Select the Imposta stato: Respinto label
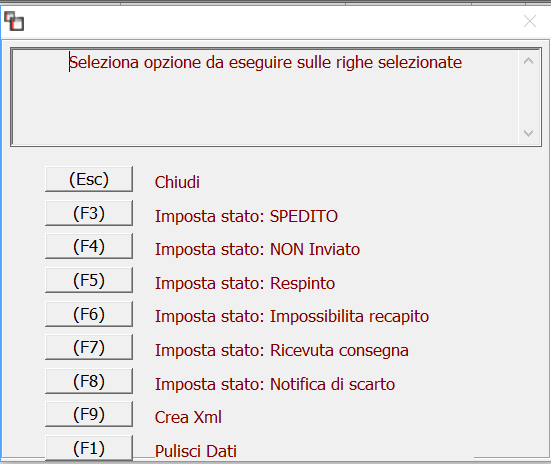Viewport: 551px width, 464px height. (x=245, y=283)
